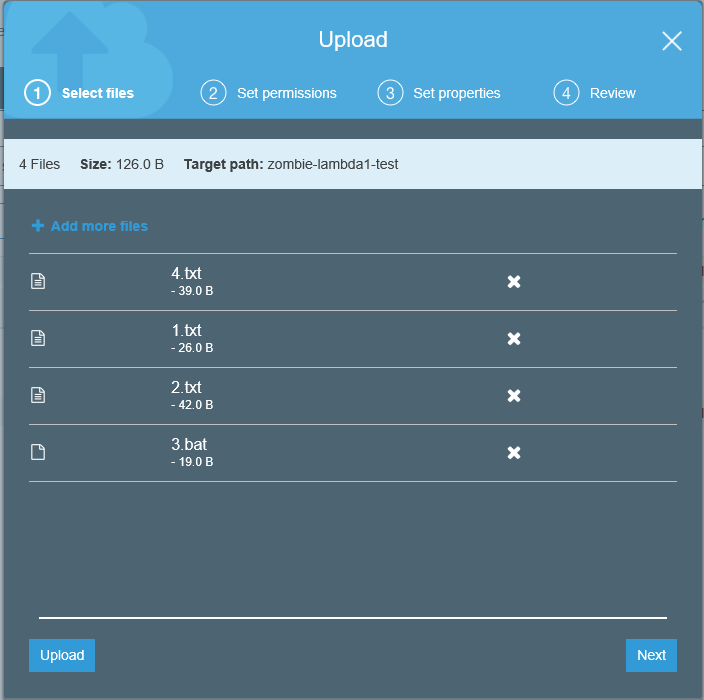Click the 4.txt document icon
Viewport: 704px width, 700px height.
(38, 282)
